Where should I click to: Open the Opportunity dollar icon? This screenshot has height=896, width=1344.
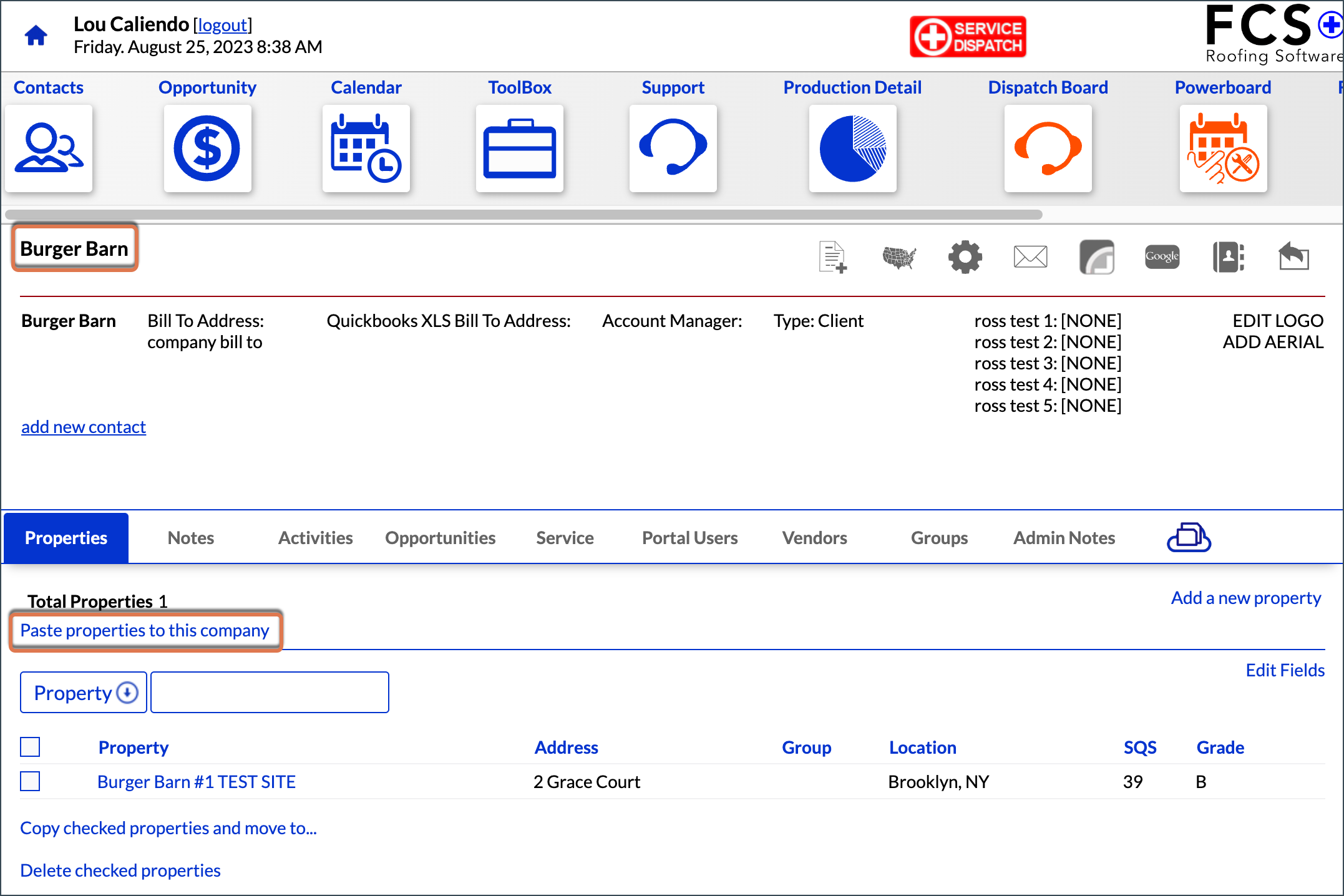pyautogui.click(x=207, y=148)
